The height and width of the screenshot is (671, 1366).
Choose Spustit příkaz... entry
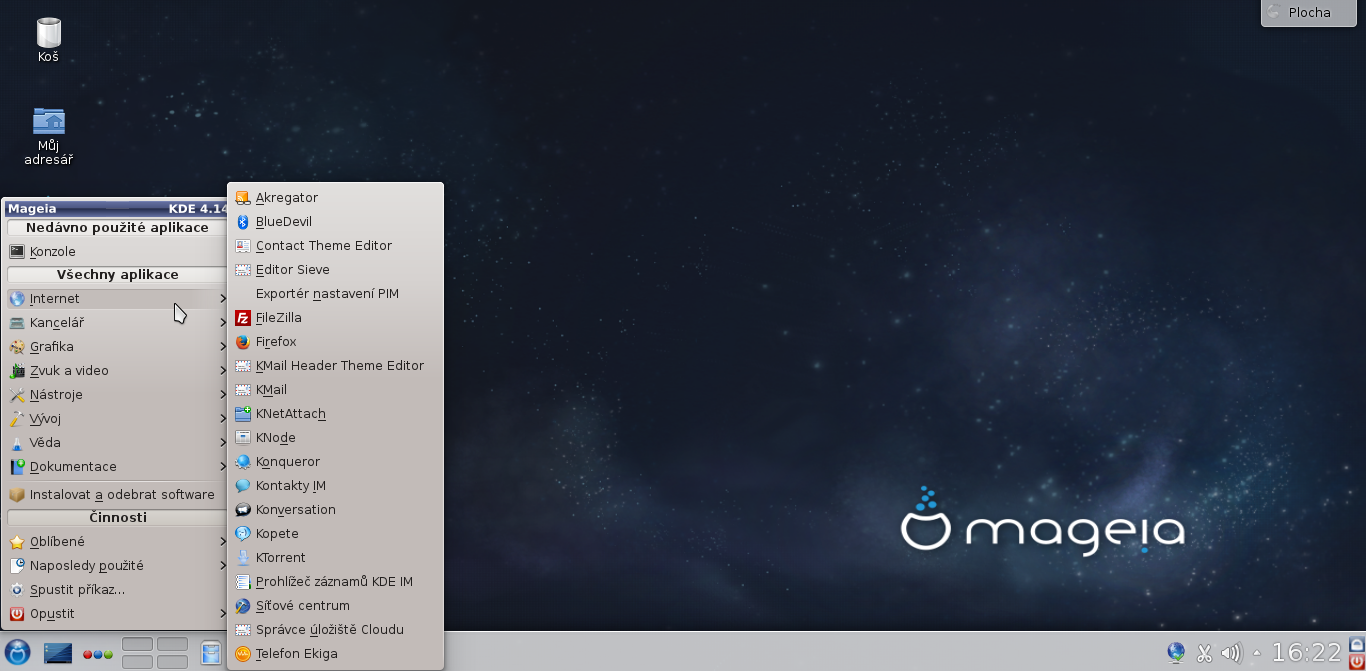(x=117, y=590)
